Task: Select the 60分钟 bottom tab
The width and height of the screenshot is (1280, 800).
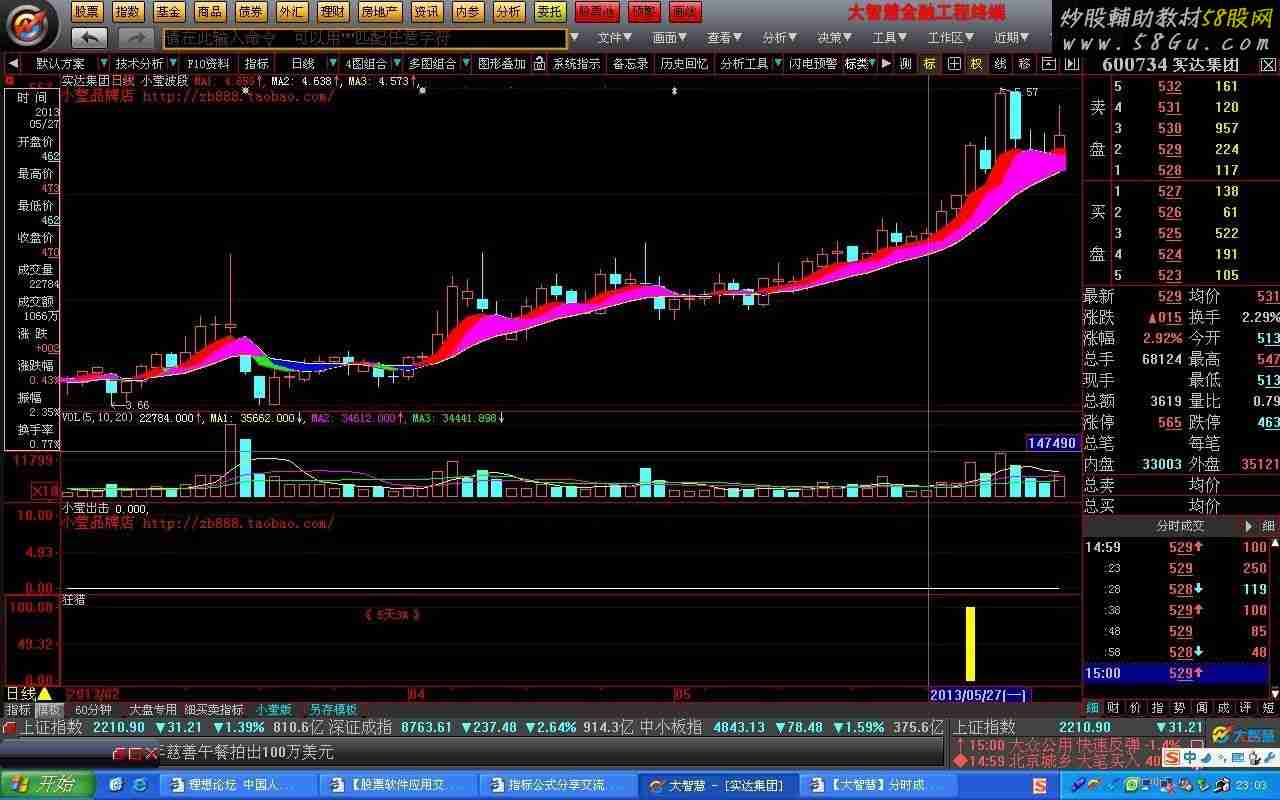Action: (x=93, y=709)
